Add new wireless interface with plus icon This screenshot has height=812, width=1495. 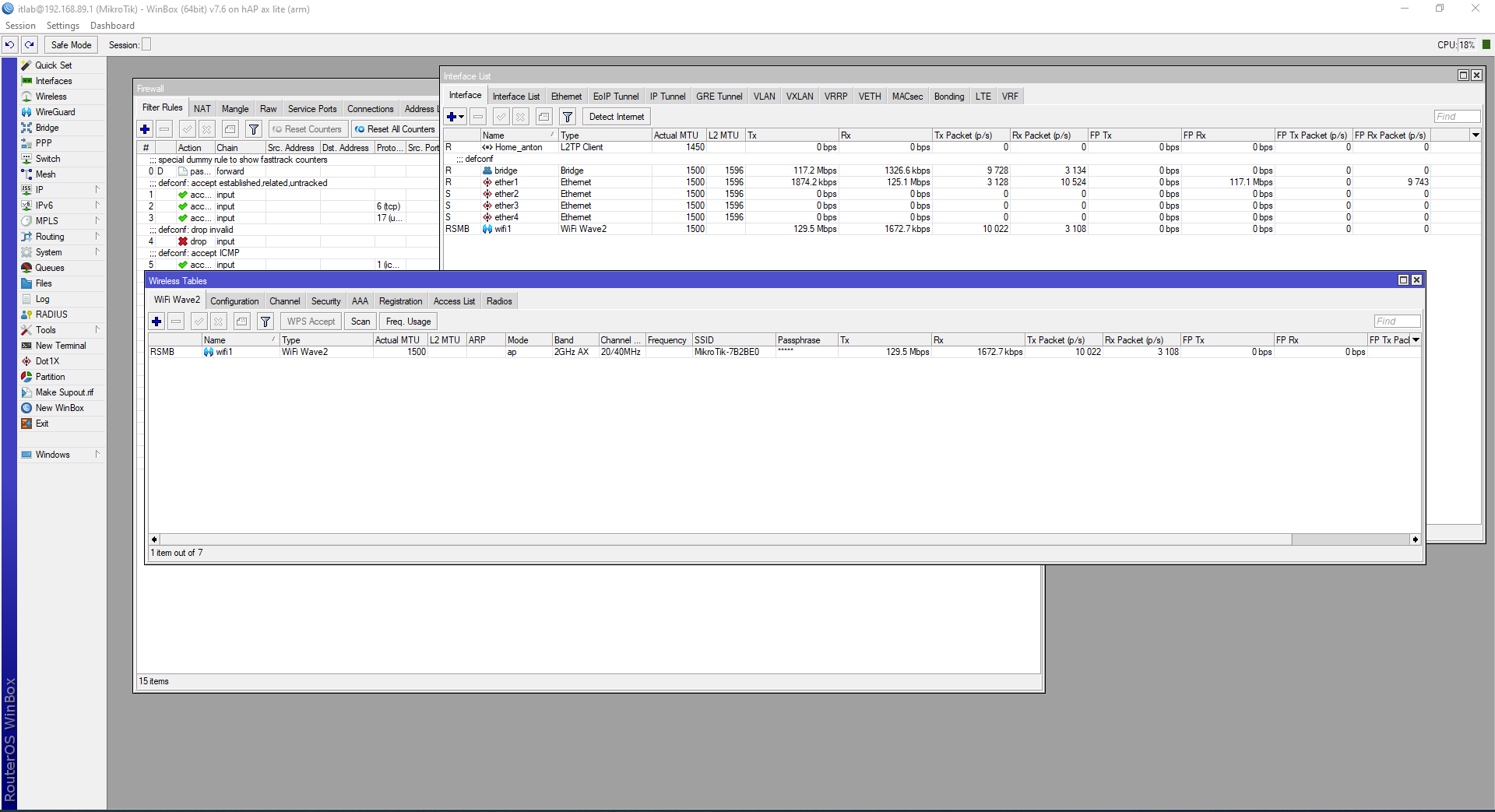point(157,322)
